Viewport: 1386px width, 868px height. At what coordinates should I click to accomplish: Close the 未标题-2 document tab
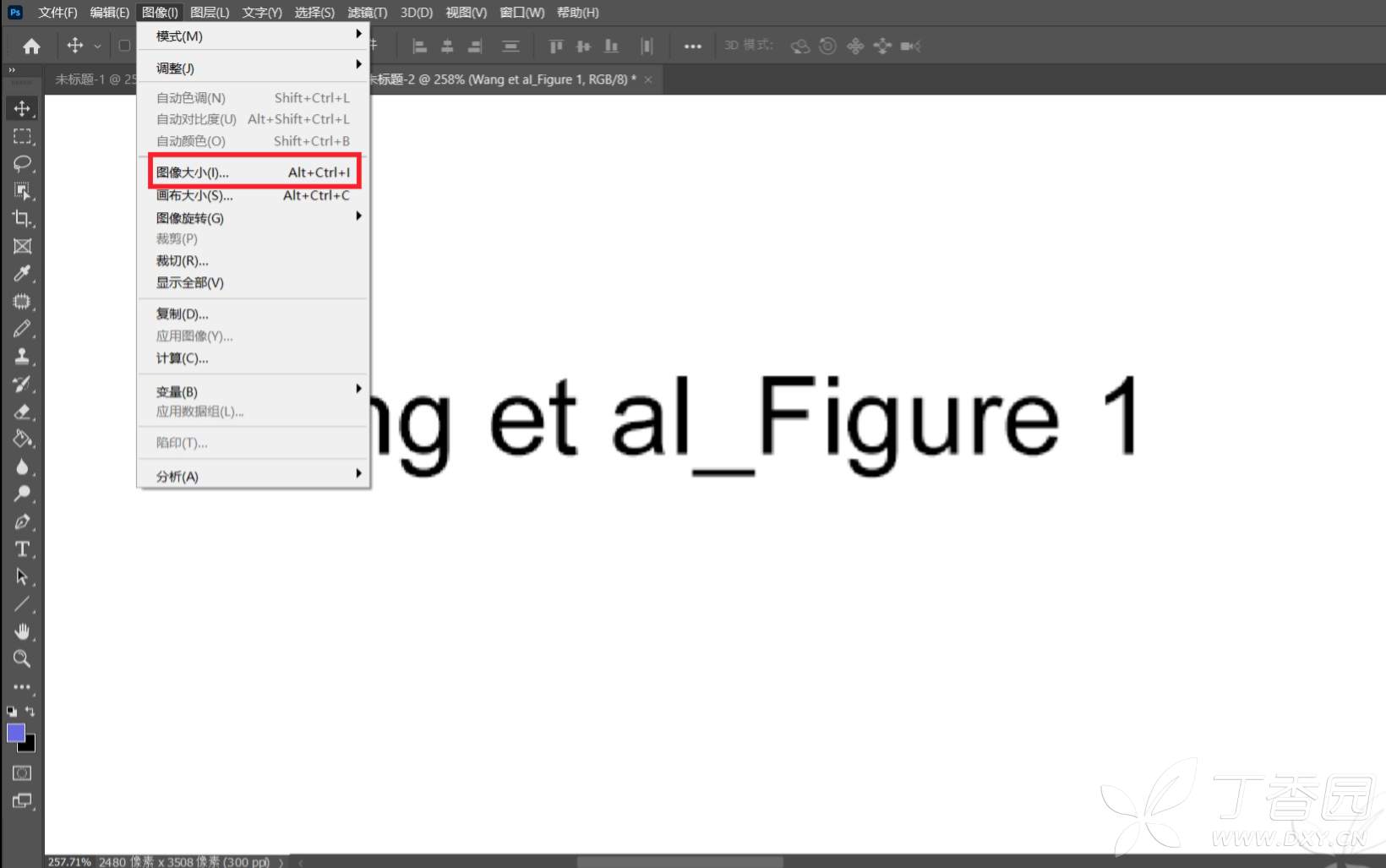648,79
